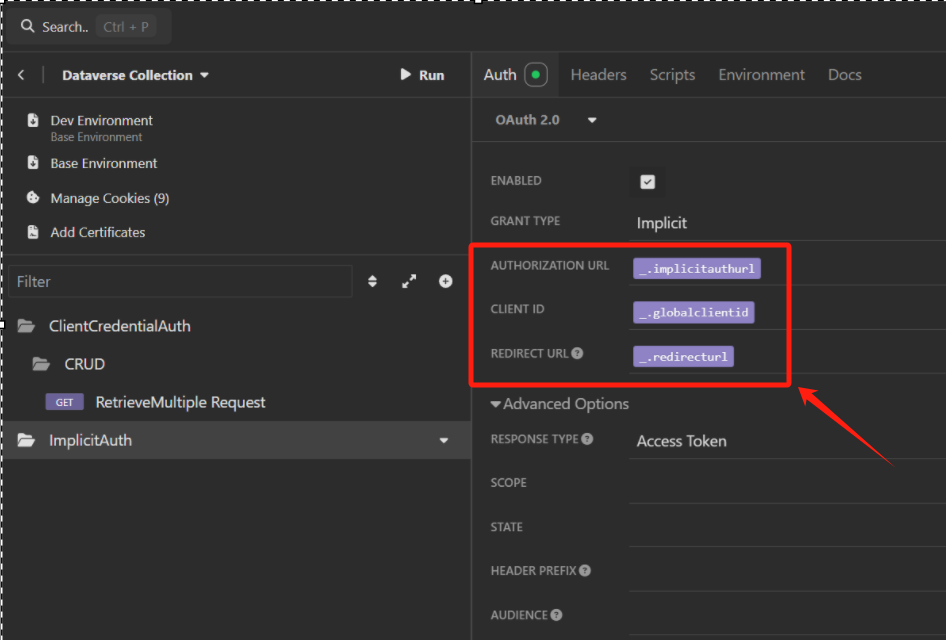The width and height of the screenshot is (946, 640).
Task: Open the Response Type Access Token selector
Action: click(x=787, y=442)
